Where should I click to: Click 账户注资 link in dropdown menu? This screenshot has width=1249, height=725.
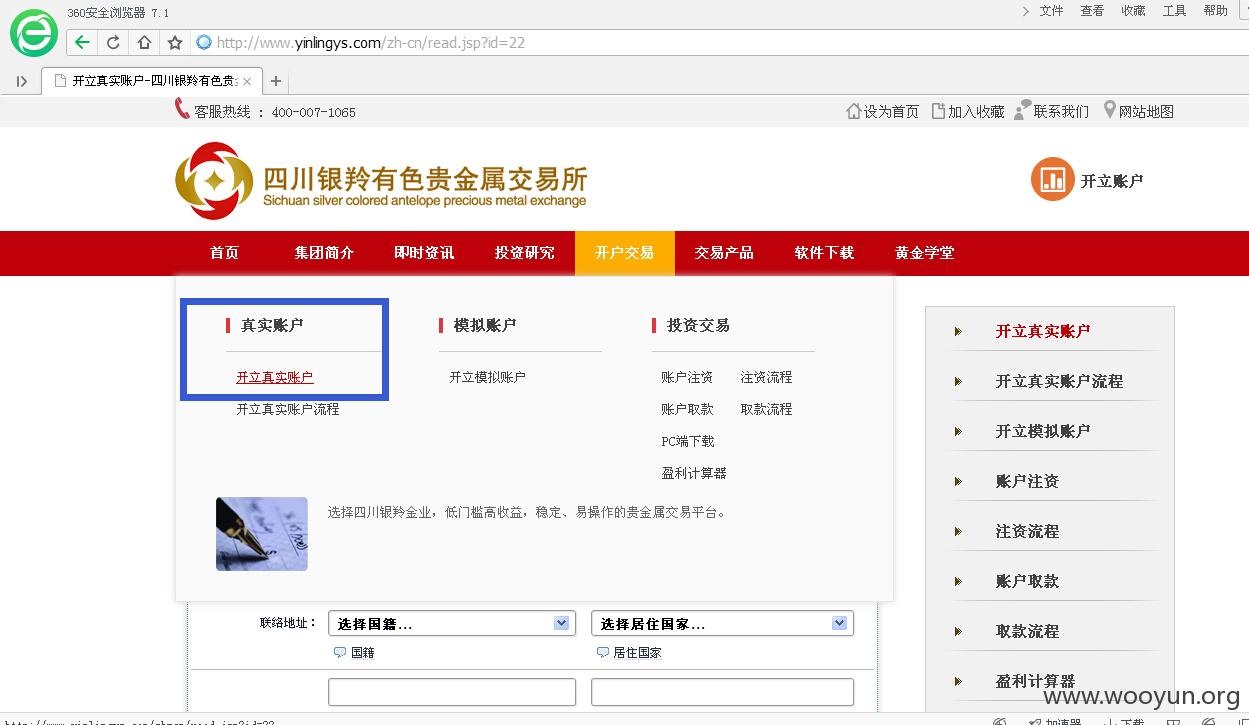click(x=687, y=377)
